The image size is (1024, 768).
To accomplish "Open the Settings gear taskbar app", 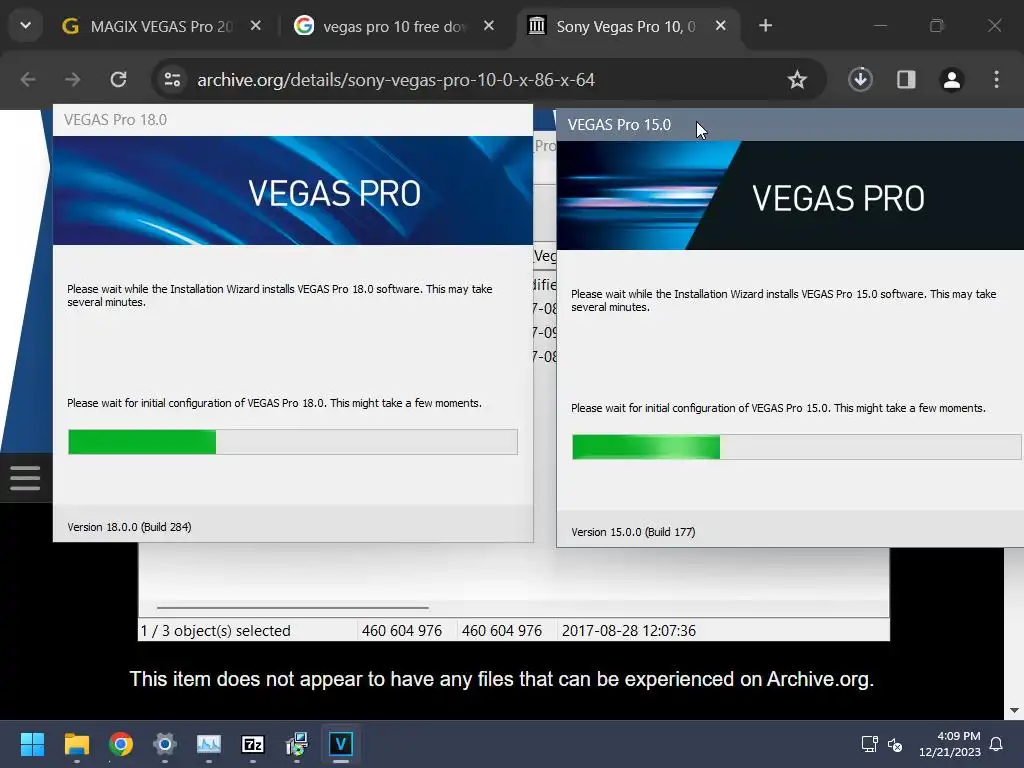I will point(165,744).
